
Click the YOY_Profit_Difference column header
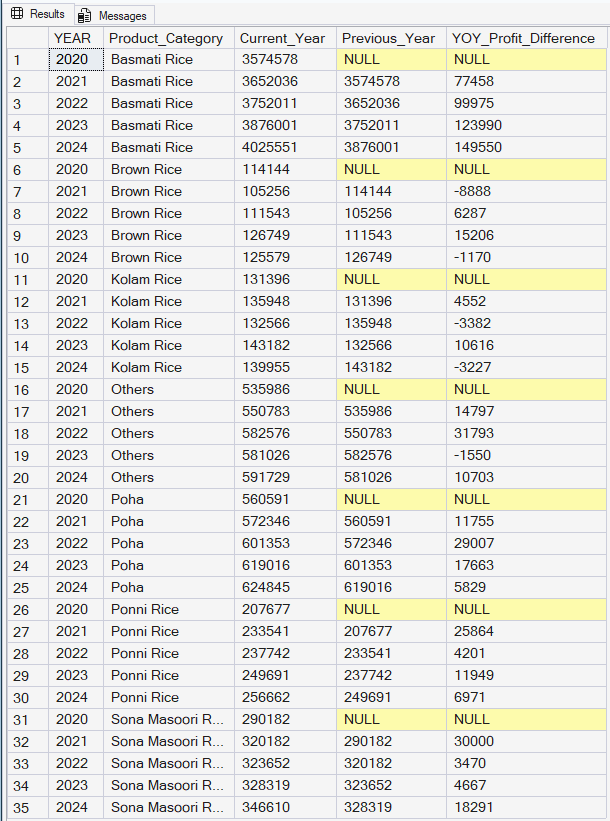point(524,38)
